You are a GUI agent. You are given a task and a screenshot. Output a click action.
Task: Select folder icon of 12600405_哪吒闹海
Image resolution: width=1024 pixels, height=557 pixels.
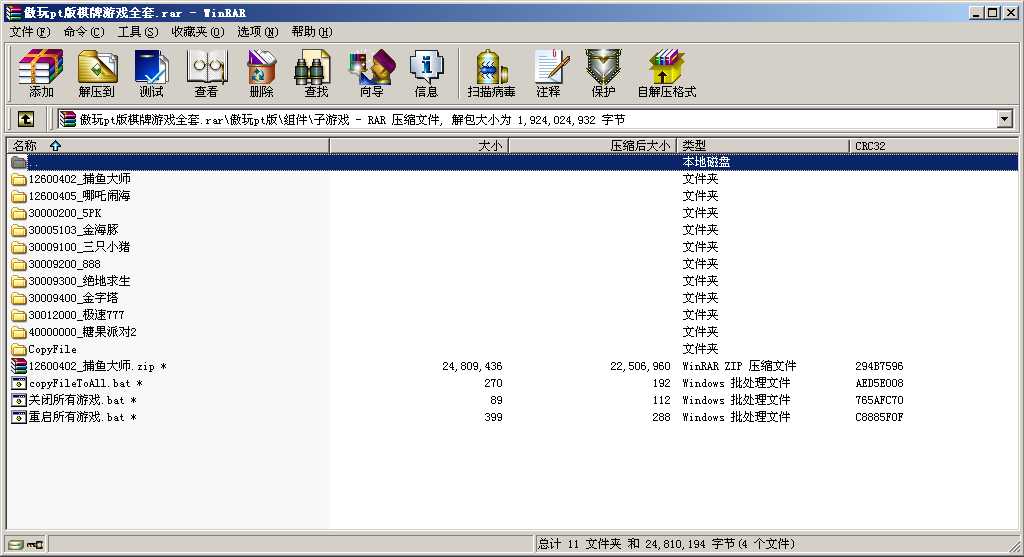pyautogui.click(x=18, y=196)
